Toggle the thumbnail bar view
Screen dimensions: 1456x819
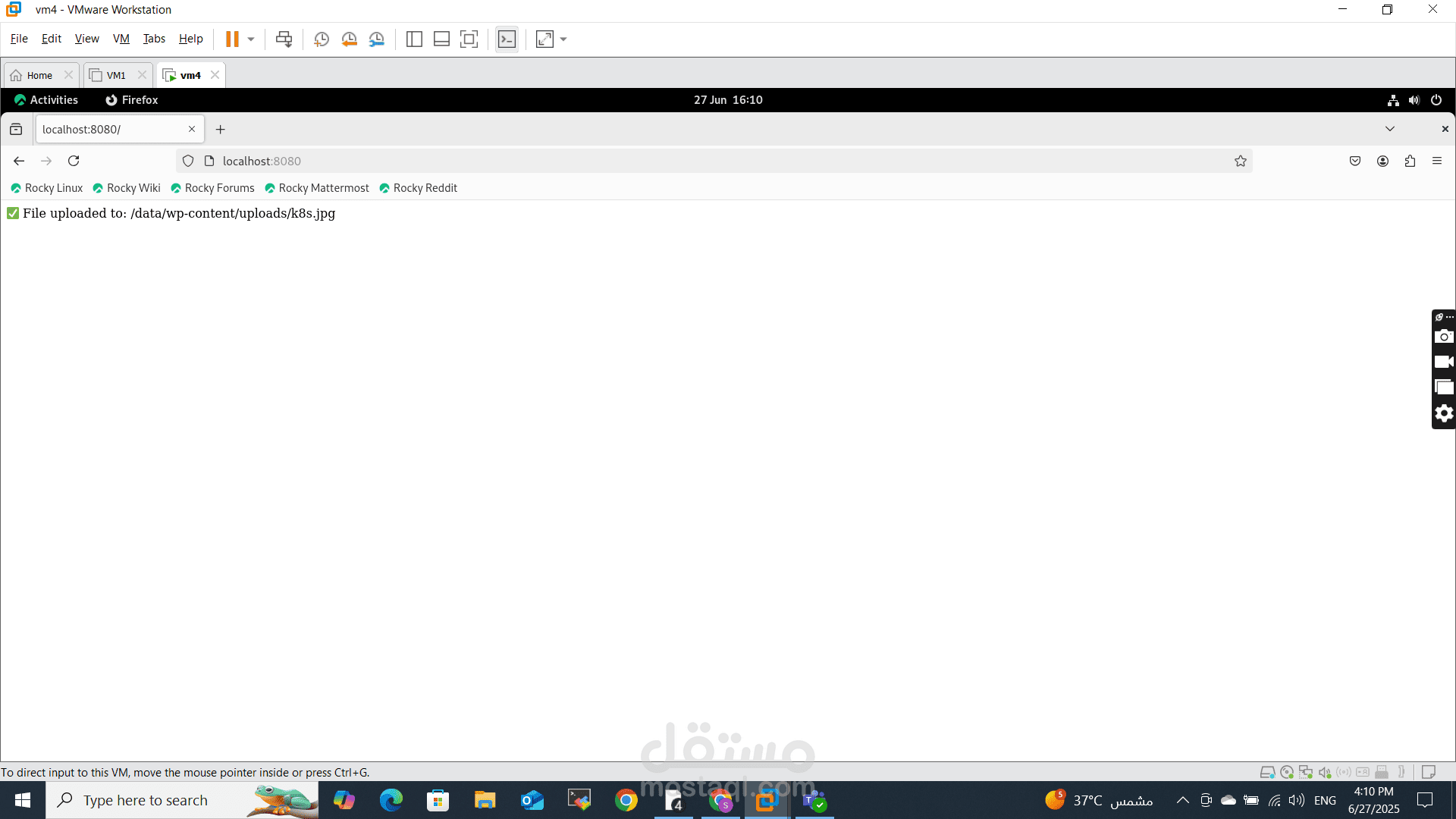coord(441,39)
